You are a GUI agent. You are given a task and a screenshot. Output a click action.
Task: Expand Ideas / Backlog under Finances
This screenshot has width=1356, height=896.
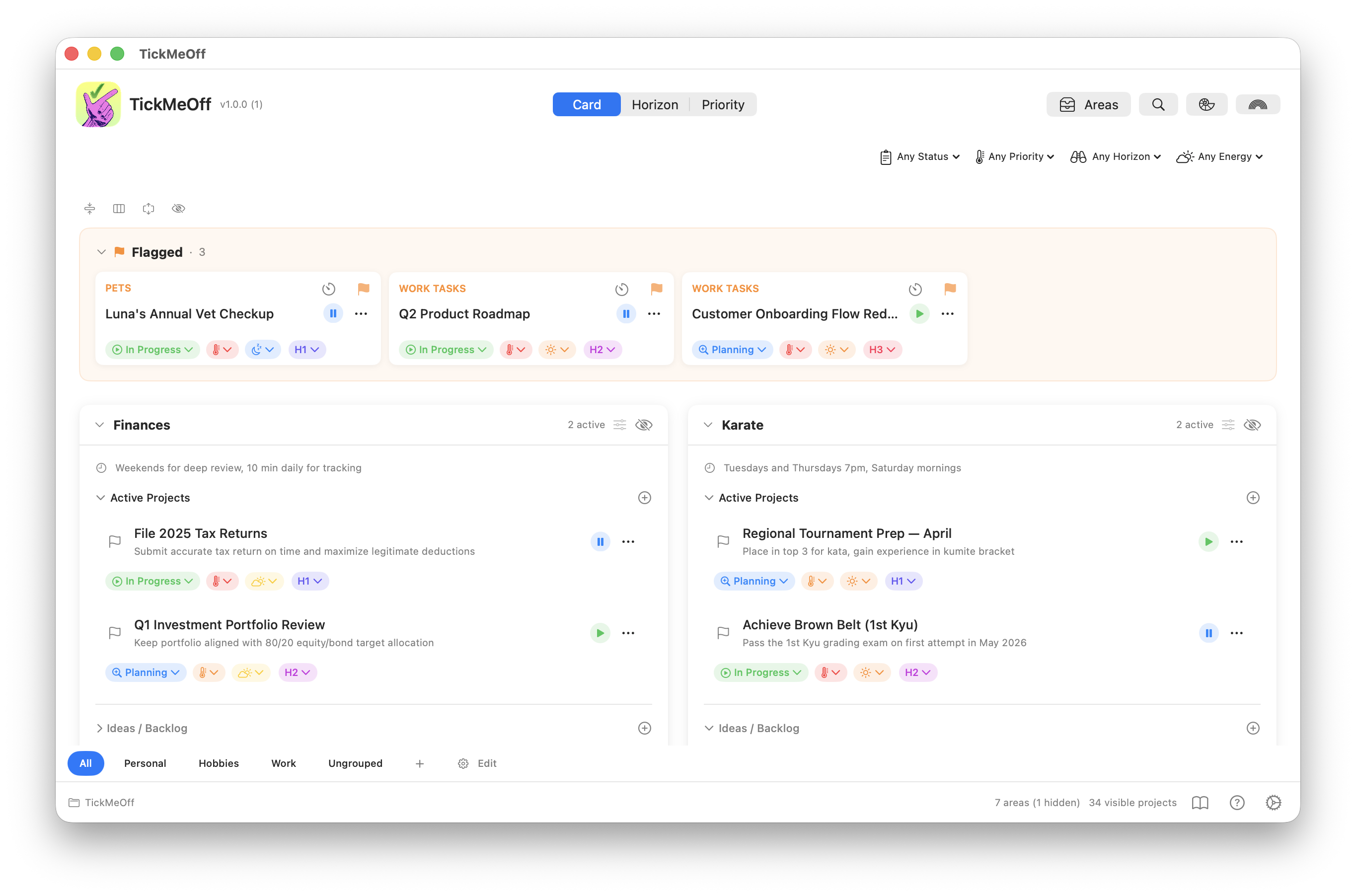(100, 728)
